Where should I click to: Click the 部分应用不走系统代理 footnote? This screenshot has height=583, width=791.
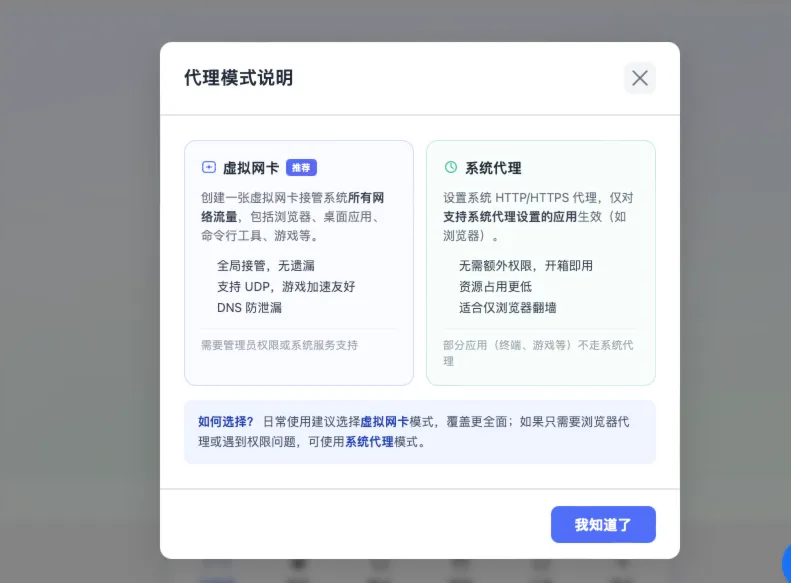tap(538, 353)
